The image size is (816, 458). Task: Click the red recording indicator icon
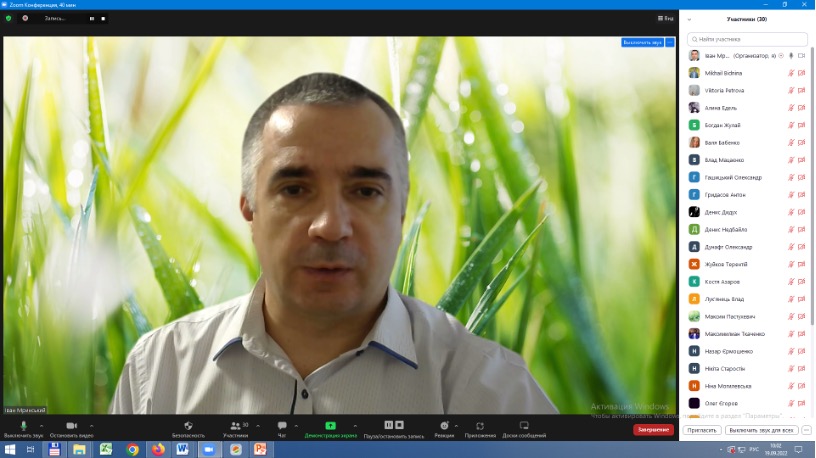pyautogui.click(x=25, y=18)
